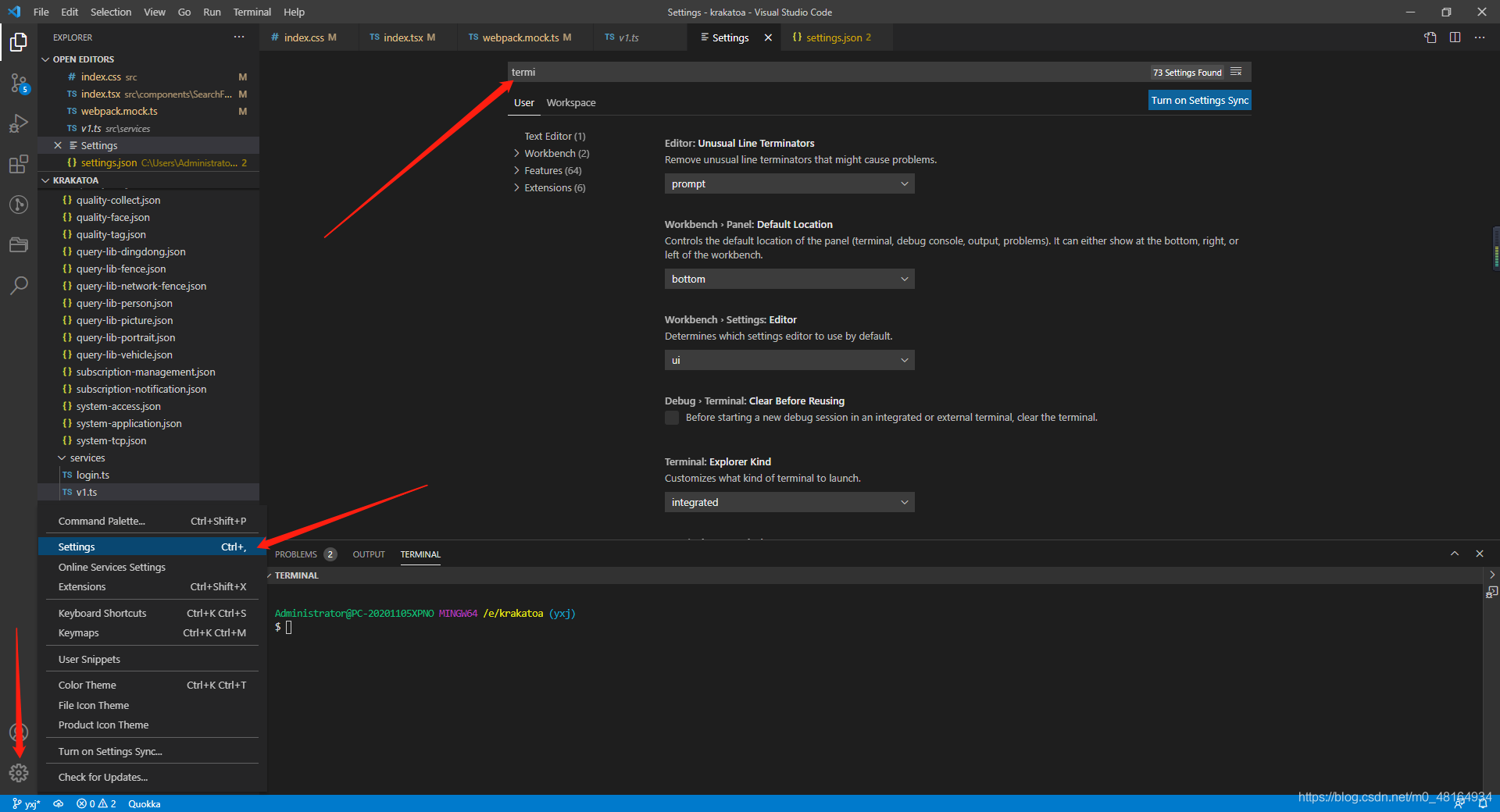This screenshot has width=1500, height=812.
Task: Click the Manage gear icon
Action: pos(19,773)
